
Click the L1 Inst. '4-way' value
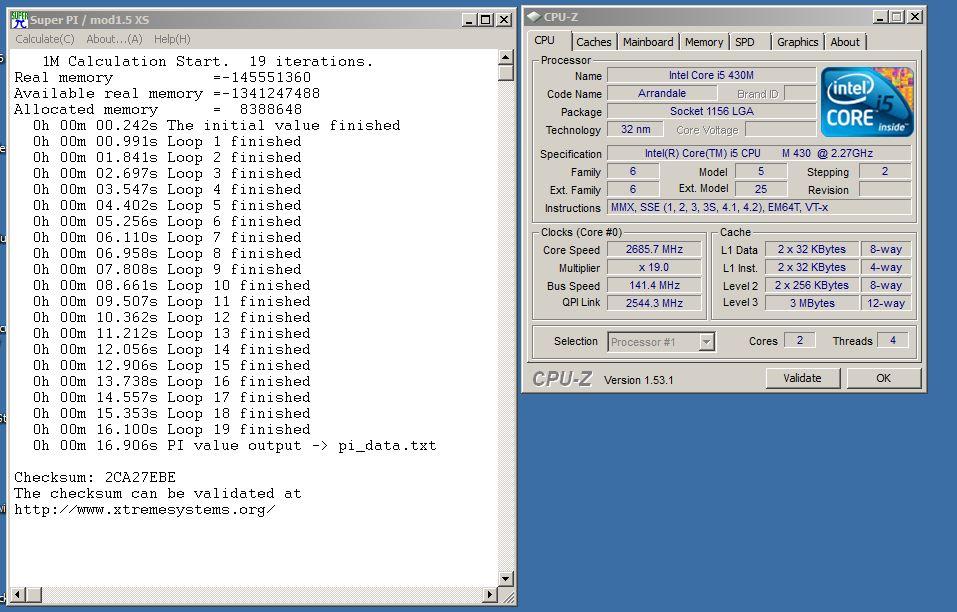[x=886, y=267]
